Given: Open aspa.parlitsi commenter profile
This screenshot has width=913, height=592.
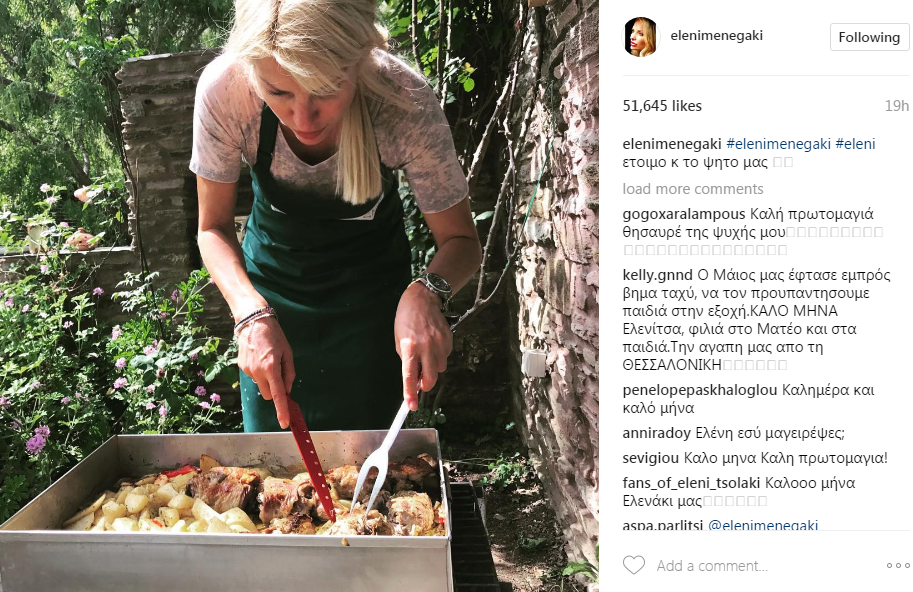Looking at the screenshot, I should tap(662, 525).
